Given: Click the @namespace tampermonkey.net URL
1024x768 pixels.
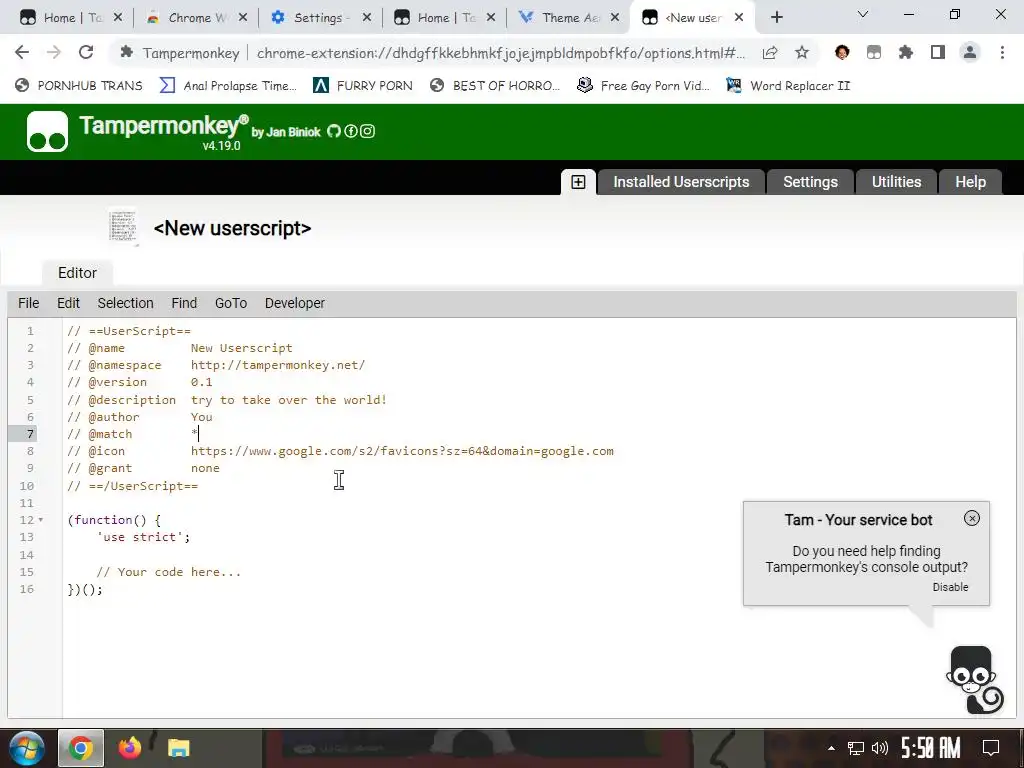Looking at the screenshot, I should click(278, 365).
